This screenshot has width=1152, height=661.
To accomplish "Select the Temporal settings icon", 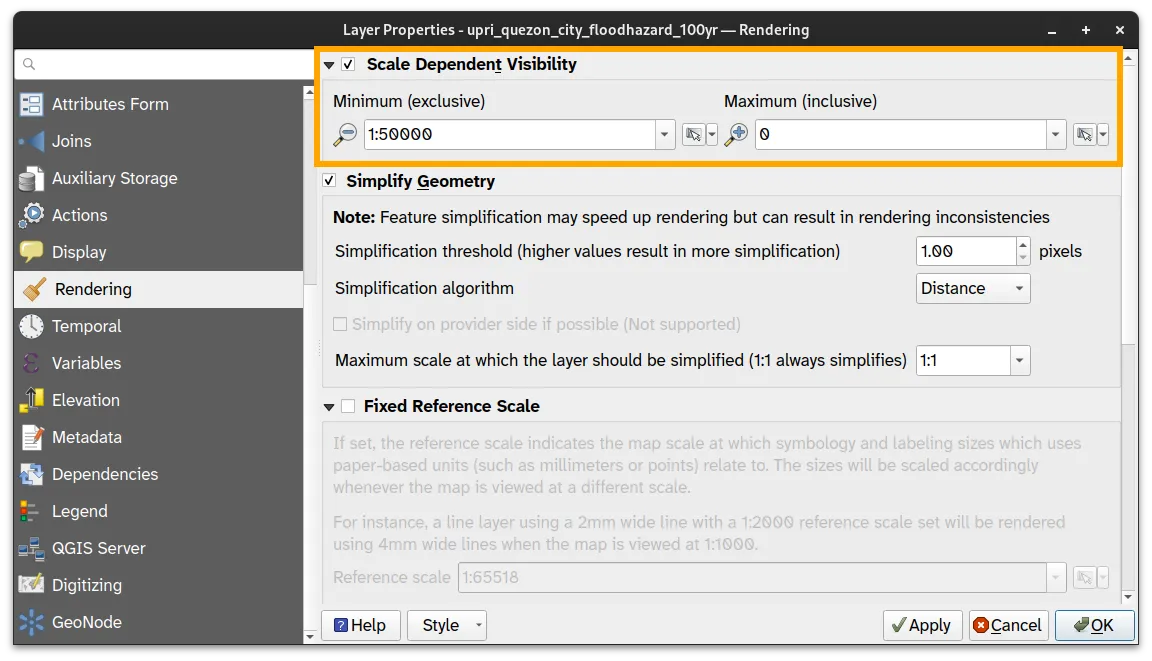I will 32,326.
